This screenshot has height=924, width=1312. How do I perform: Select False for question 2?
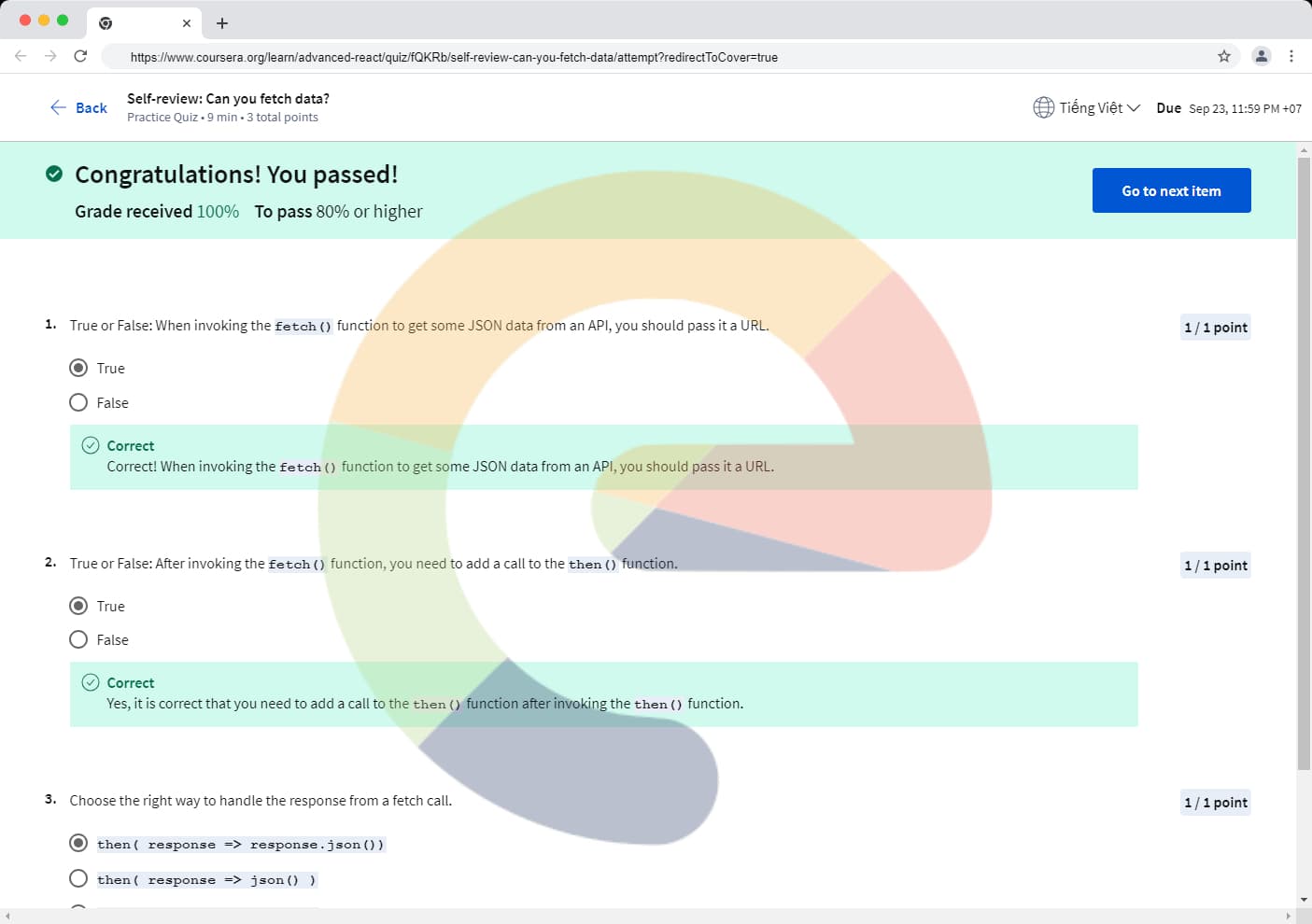79,639
